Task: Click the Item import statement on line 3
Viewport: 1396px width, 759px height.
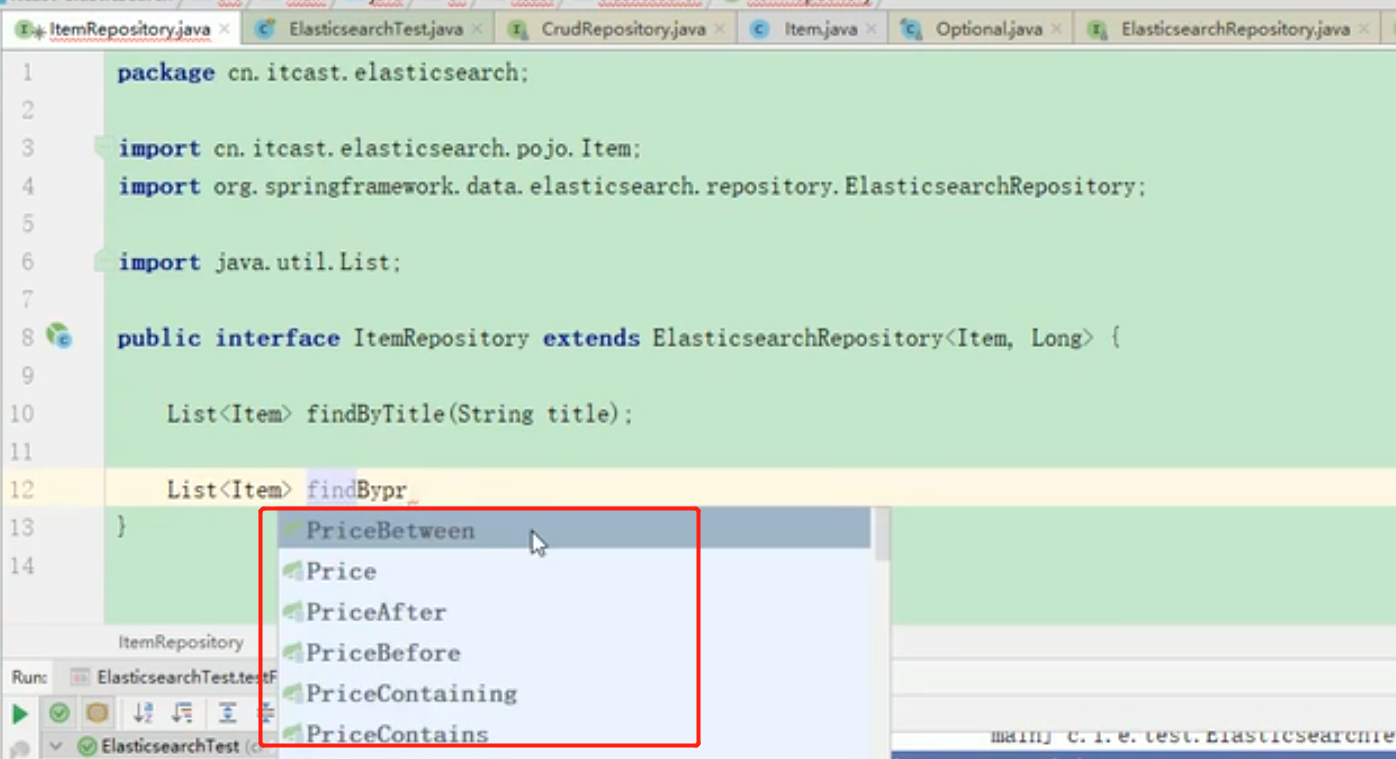Action: [x=379, y=148]
